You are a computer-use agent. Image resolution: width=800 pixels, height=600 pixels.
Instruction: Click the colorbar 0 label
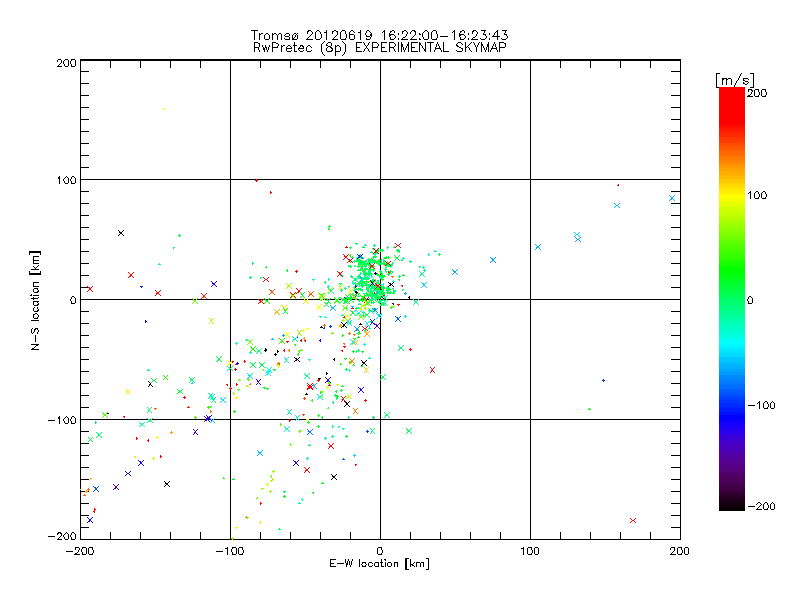(x=750, y=300)
